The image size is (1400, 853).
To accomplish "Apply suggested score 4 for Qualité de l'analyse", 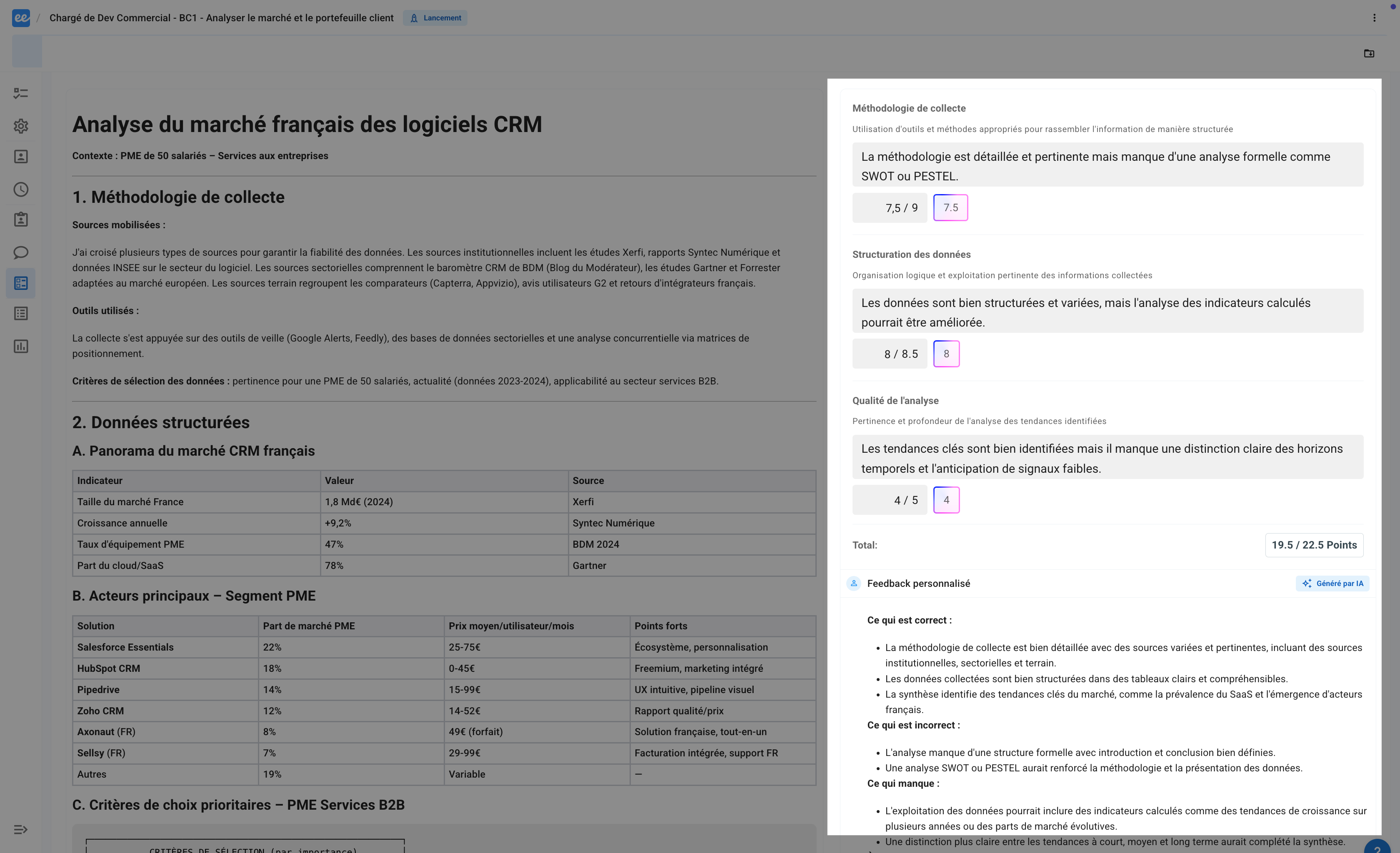I will [x=946, y=500].
